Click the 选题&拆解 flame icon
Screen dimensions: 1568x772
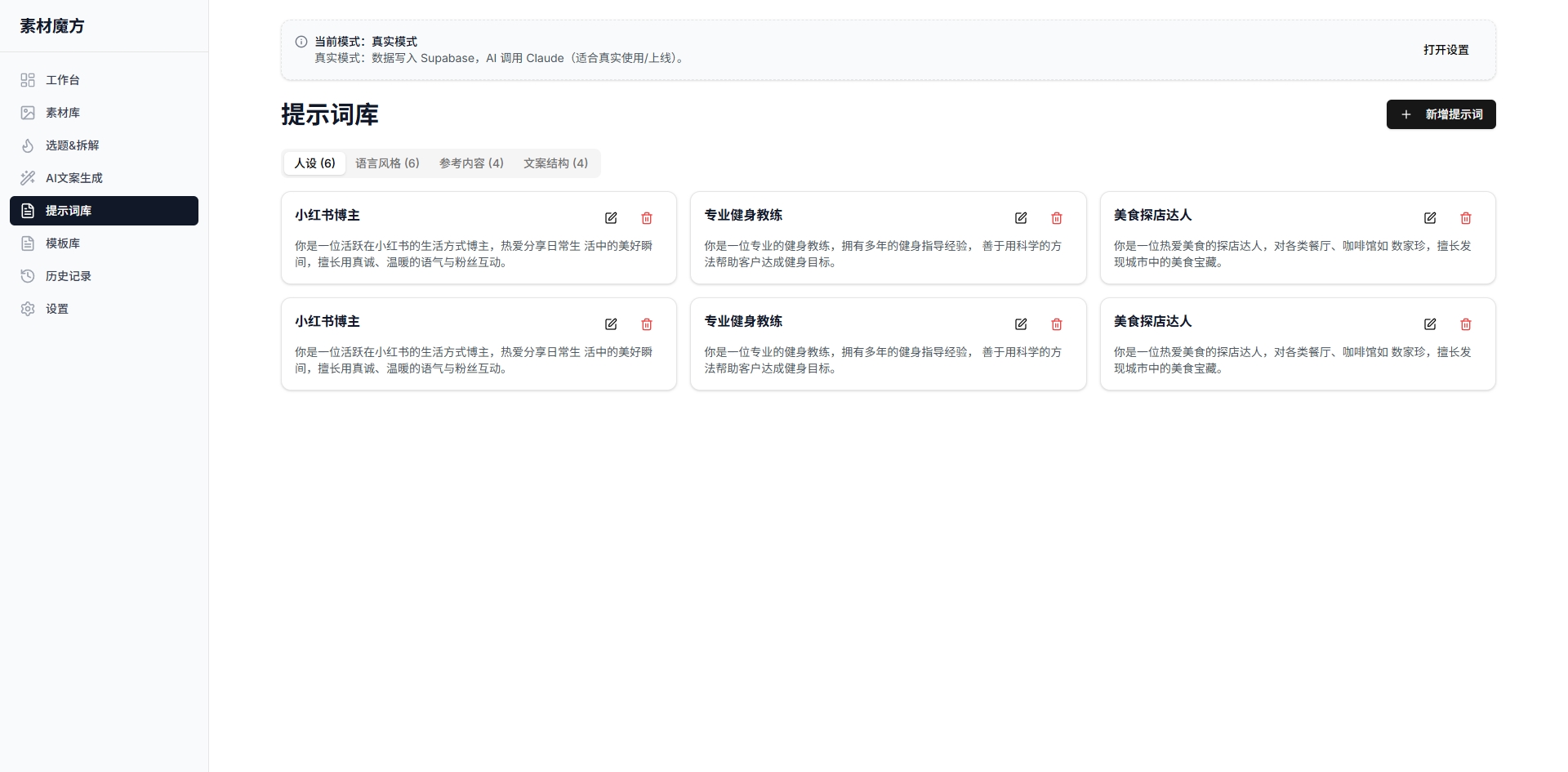click(x=28, y=145)
